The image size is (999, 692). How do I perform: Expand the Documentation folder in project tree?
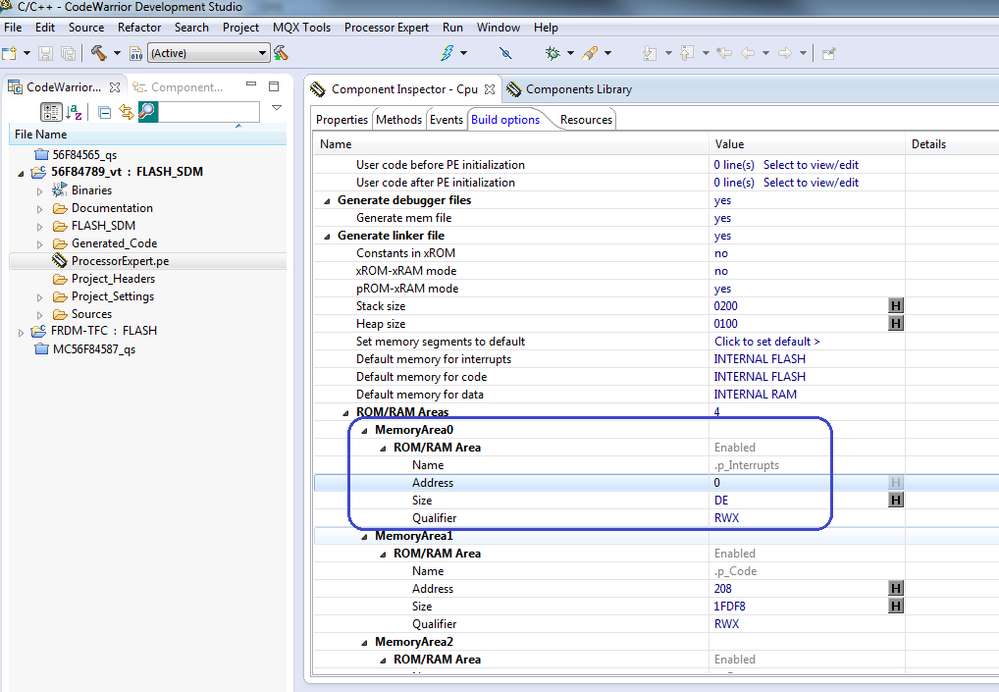pyautogui.click(x=40, y=209)
